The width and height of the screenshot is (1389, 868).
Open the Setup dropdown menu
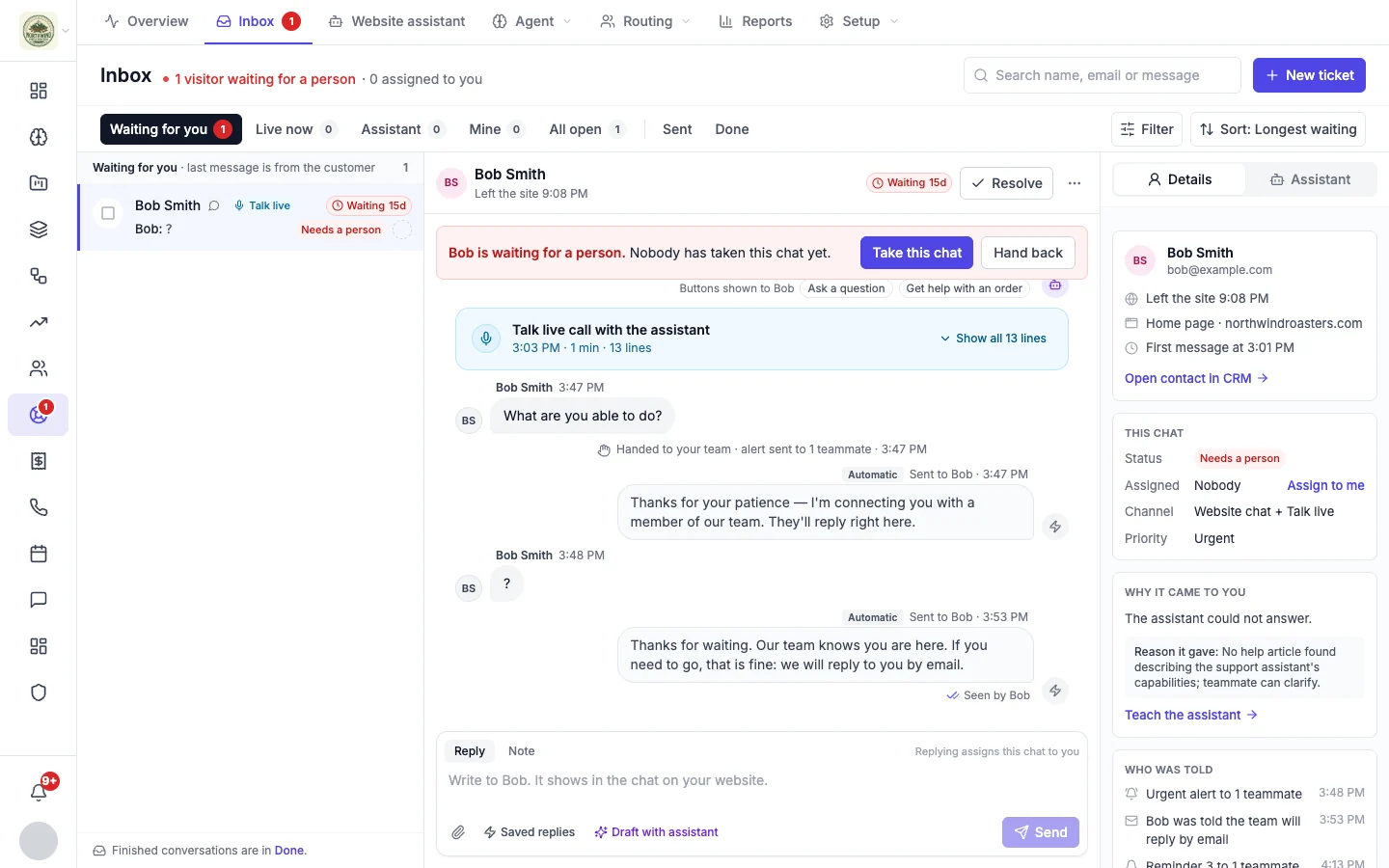858,21
